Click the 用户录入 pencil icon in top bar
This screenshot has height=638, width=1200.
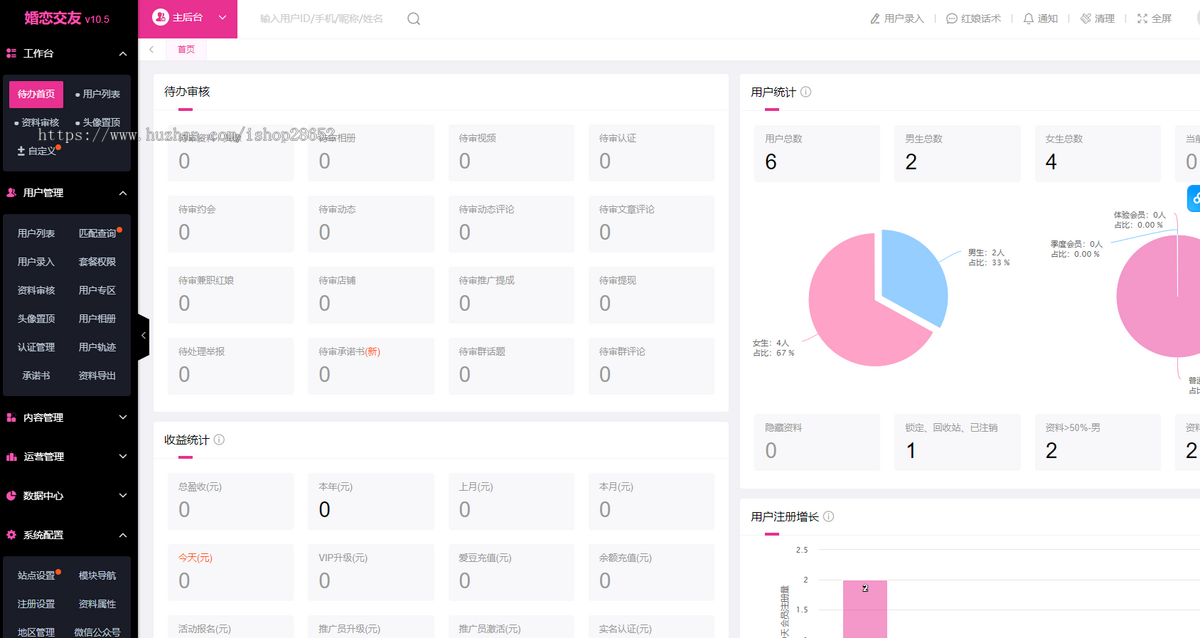875,19
